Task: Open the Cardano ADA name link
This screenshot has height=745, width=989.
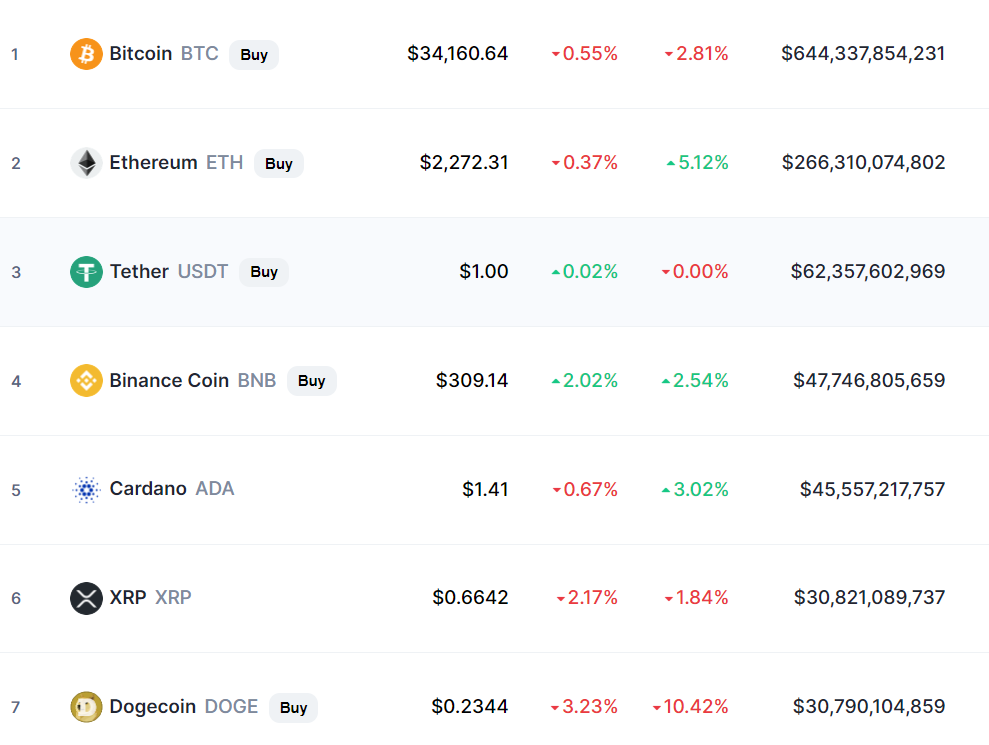Action: (172, 489)
